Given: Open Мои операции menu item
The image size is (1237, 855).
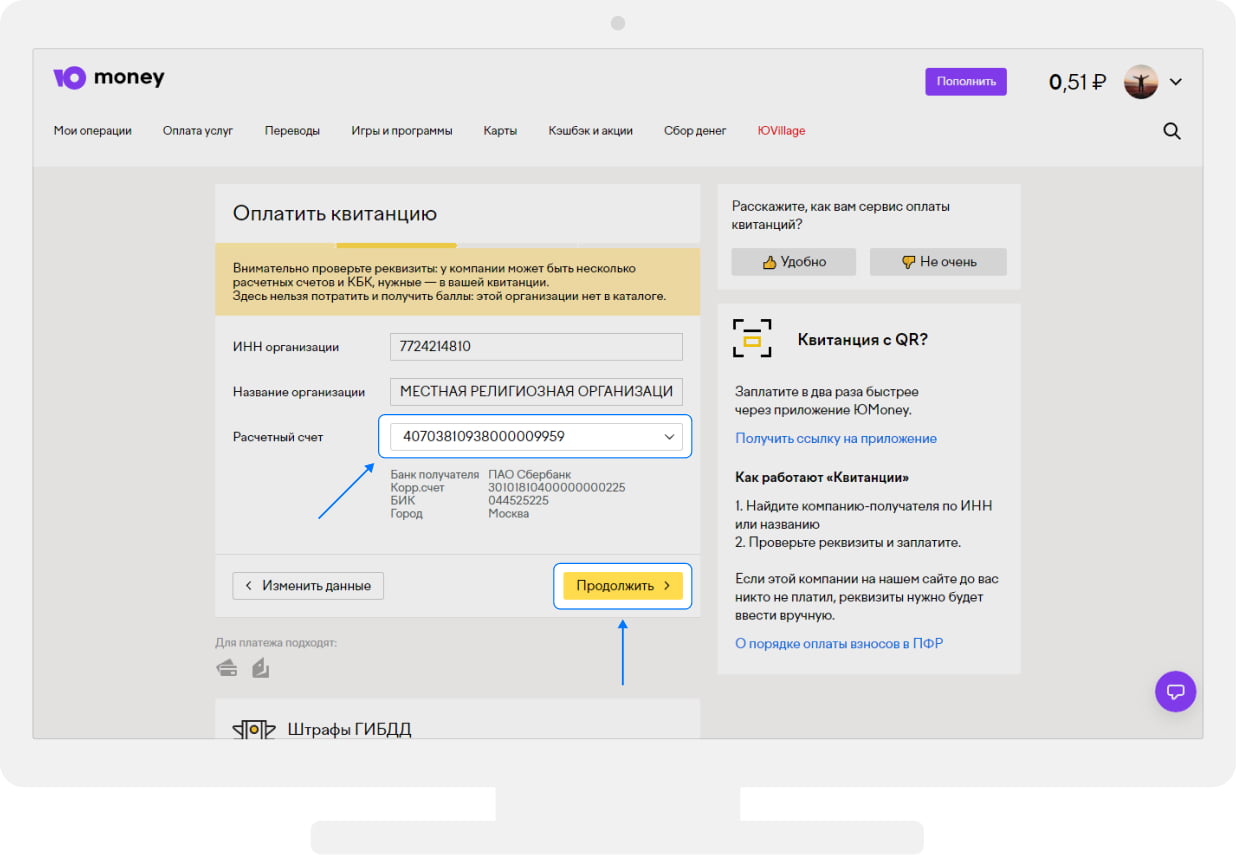Looking at the screenshot, I should [x=92, y=131].
